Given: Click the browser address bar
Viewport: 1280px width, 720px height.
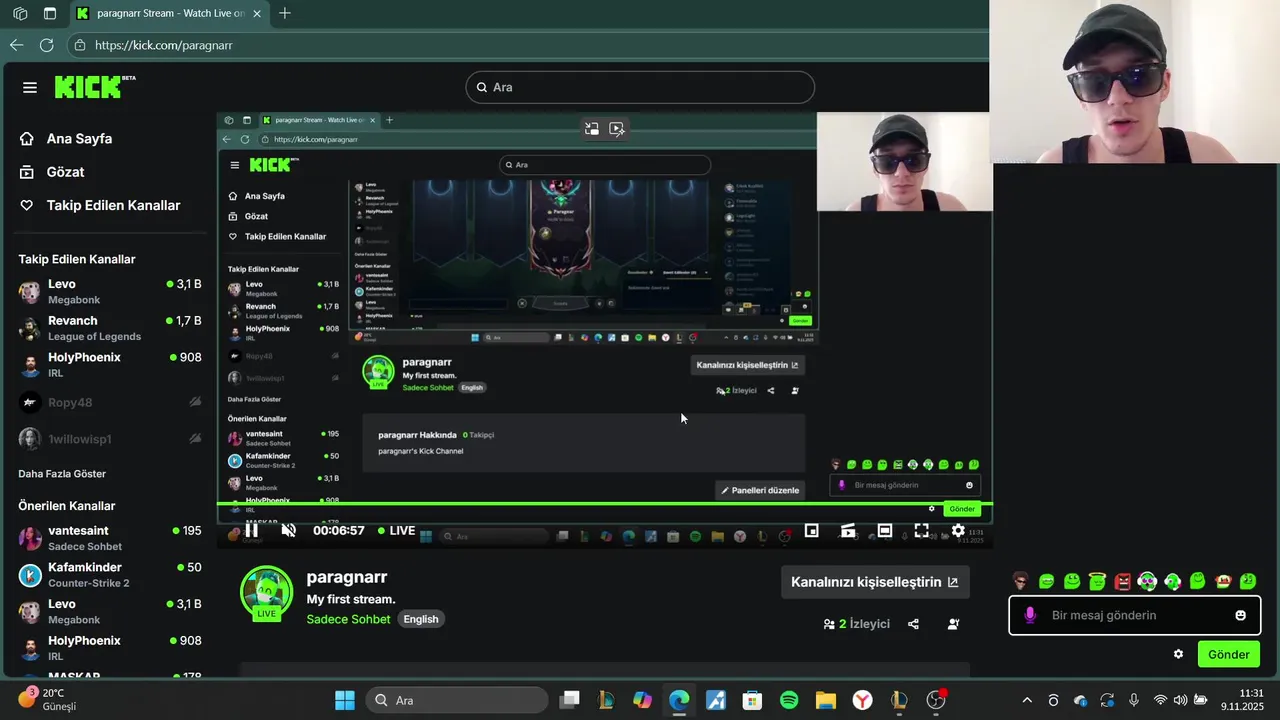Looking at the screenshot, I should point(530,45).
